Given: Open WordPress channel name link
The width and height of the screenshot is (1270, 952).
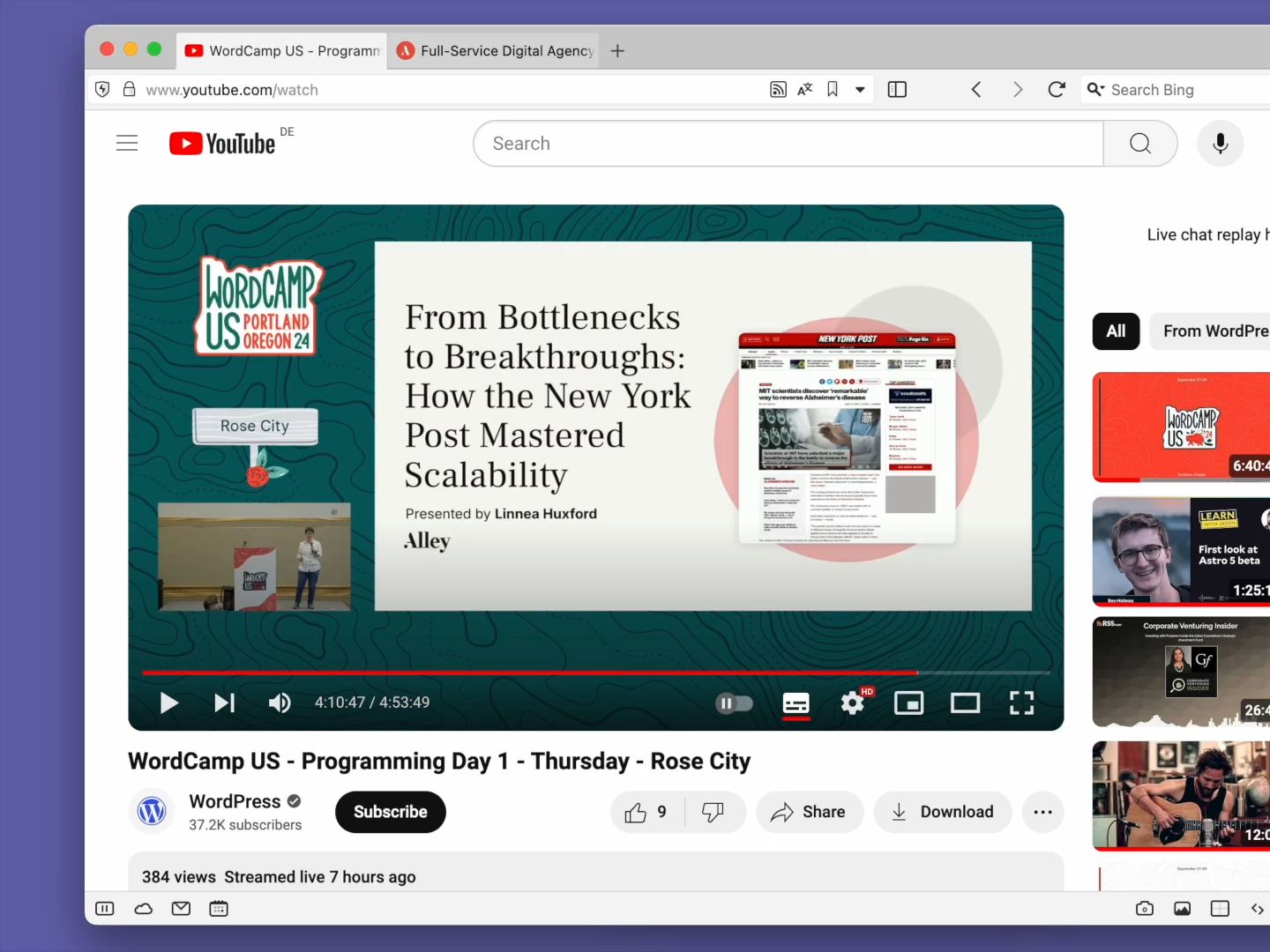Looking at the screenshot, I should pyautogui.click(x=235, y=801).
